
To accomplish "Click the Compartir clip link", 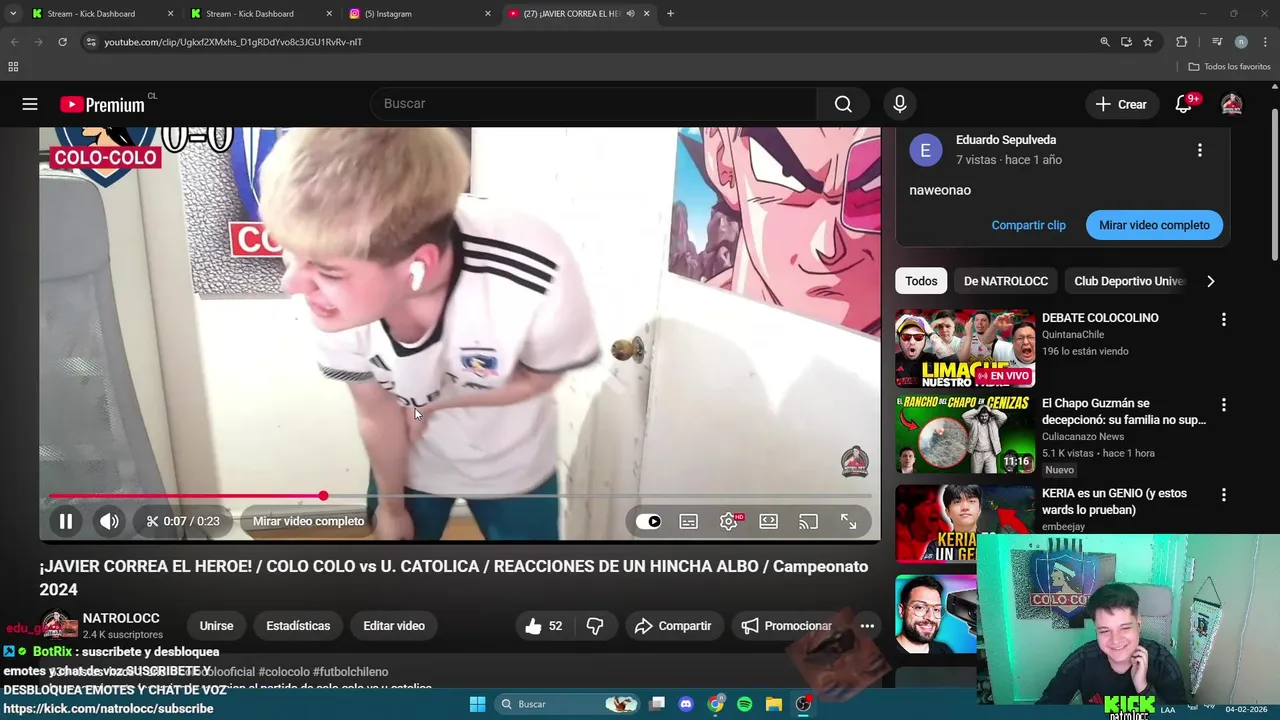I will coord(1028,225).
